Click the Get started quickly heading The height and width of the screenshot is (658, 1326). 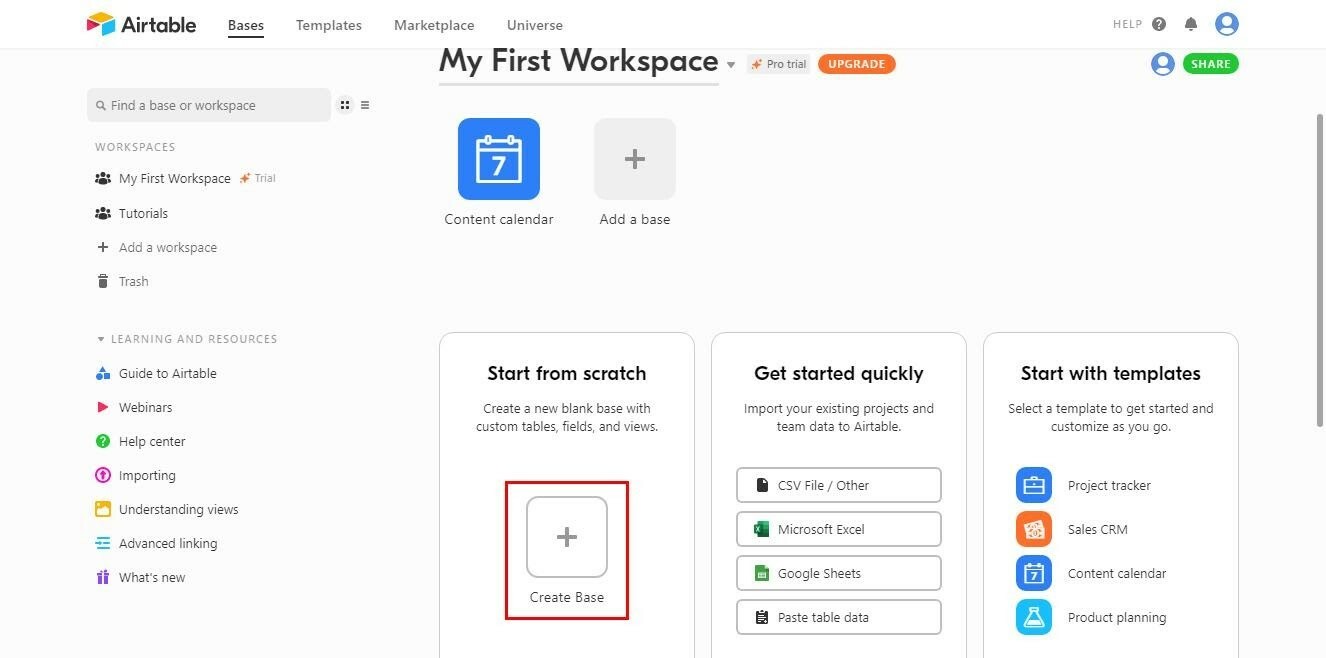pos(839,373)
